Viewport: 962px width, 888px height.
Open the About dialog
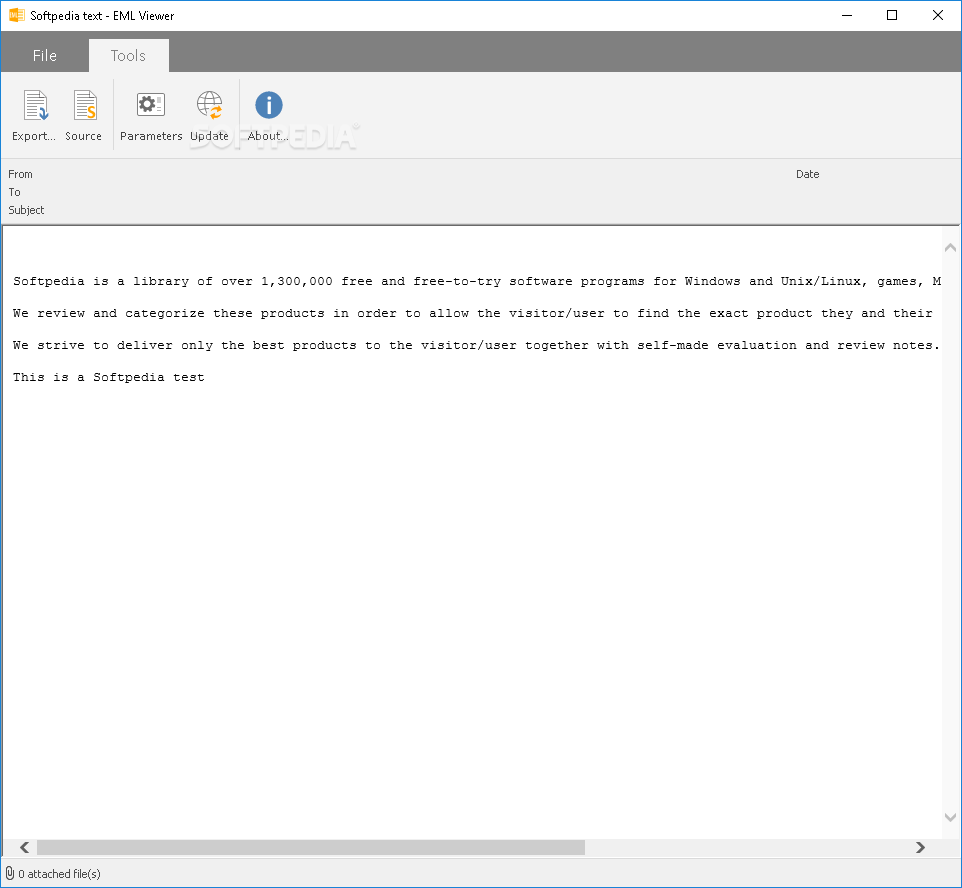point(268,115)
